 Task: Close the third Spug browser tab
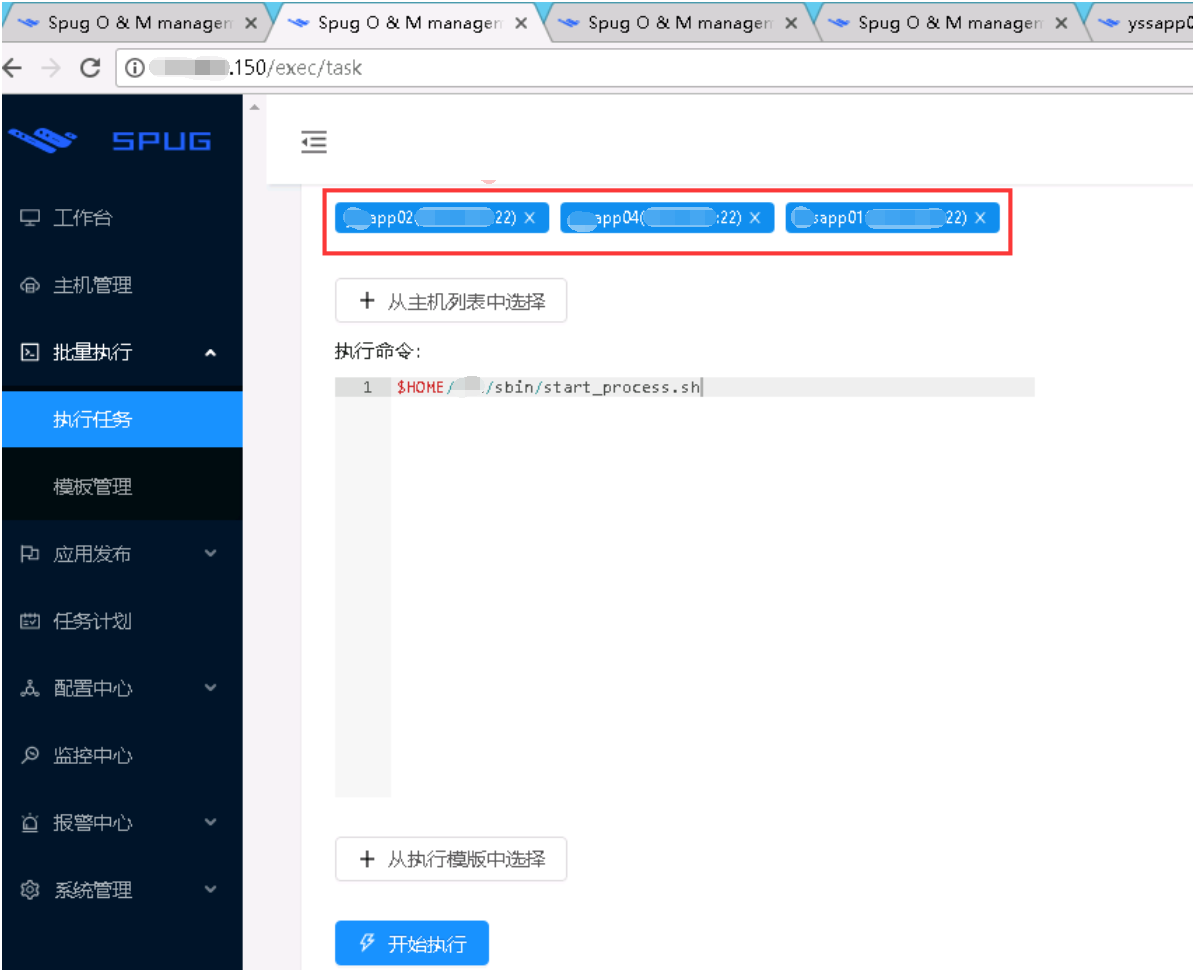791,24
